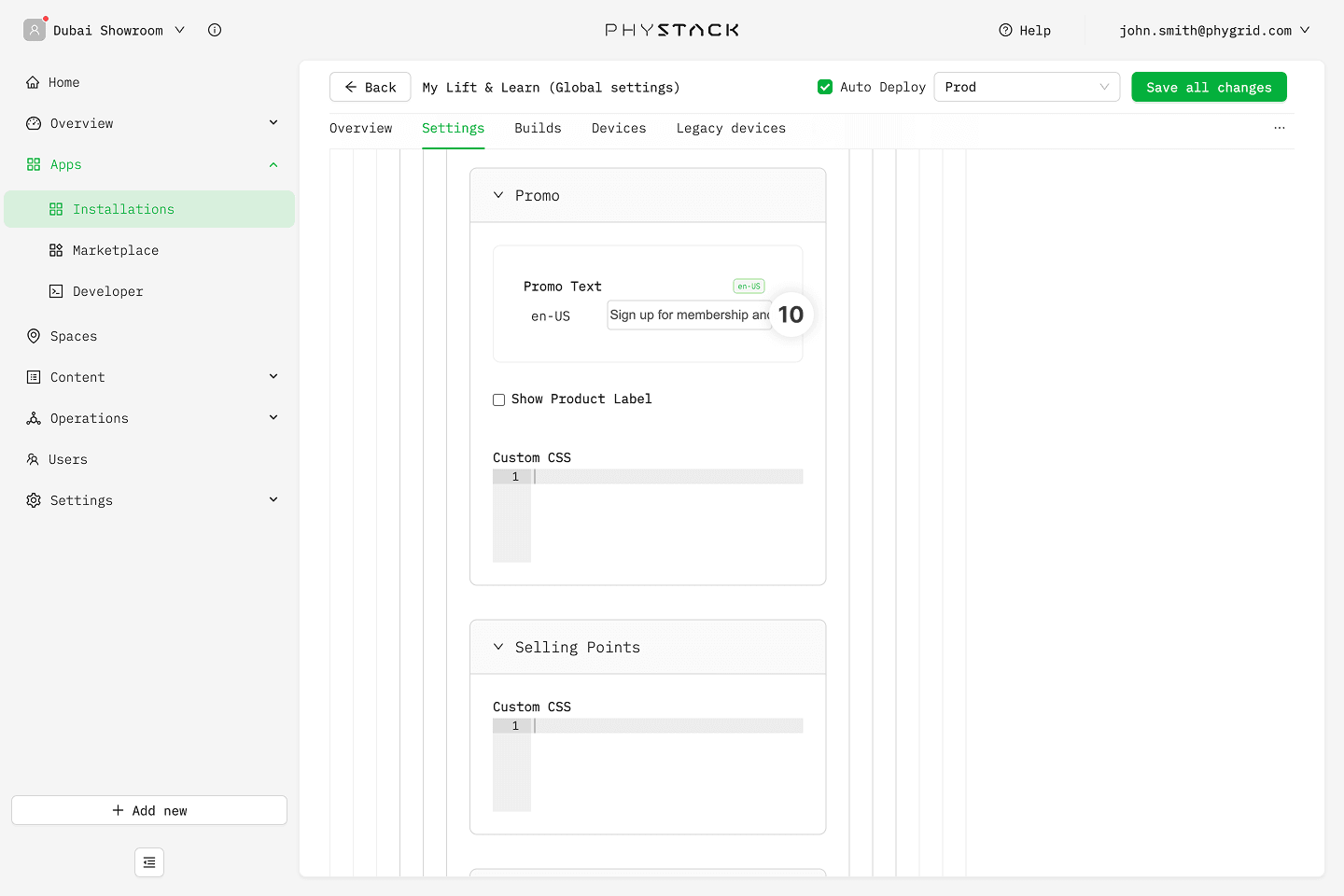The image size is (1344, 896).
Task: Click the Help question mark icon
Action: (1005, 30)
